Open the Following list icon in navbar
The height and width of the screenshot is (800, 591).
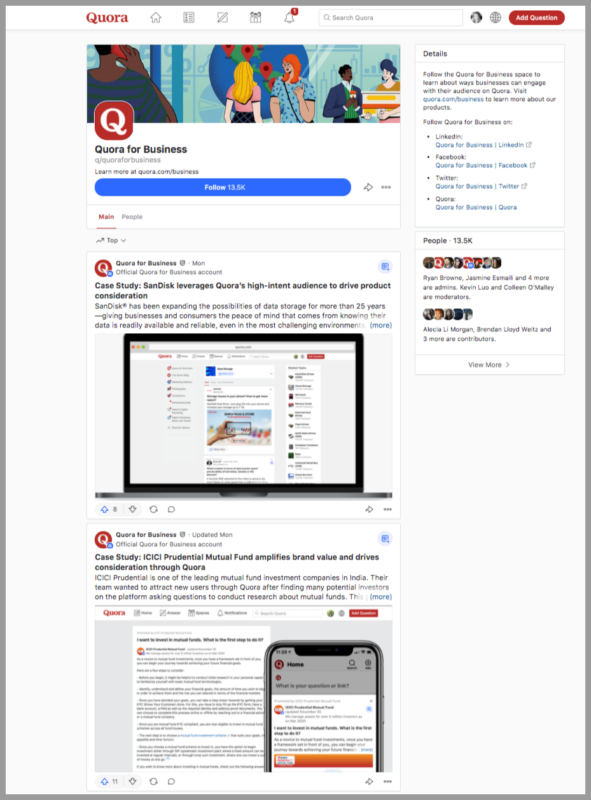189,18
